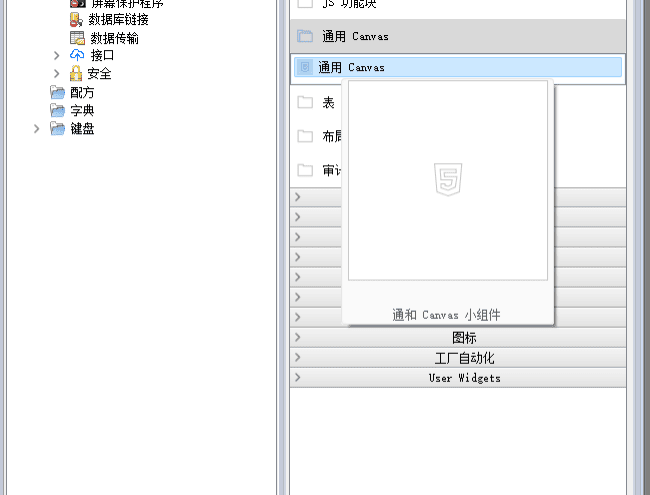650x495 pixels.
Task: Click the folder icon beside 配方
Action: click(58, 92)
